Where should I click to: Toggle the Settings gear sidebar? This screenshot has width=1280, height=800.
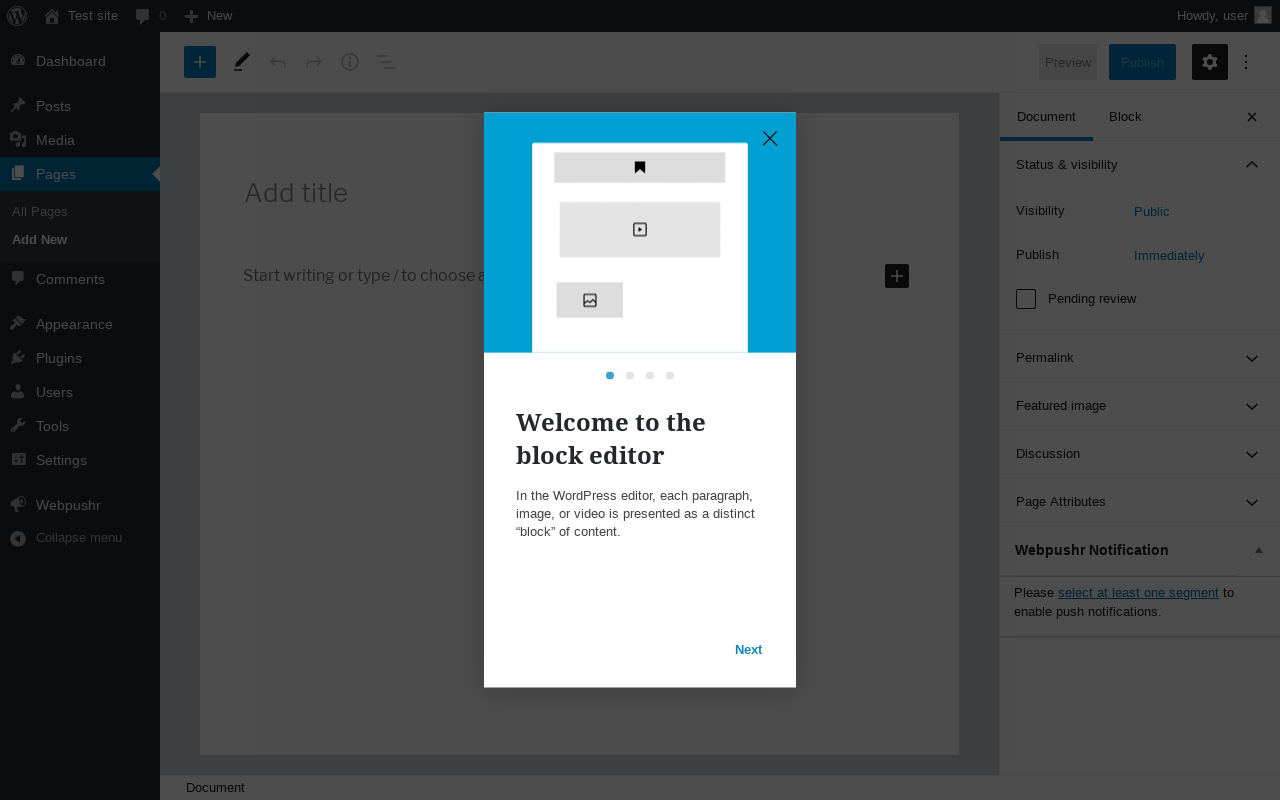tap(1210, 62)
